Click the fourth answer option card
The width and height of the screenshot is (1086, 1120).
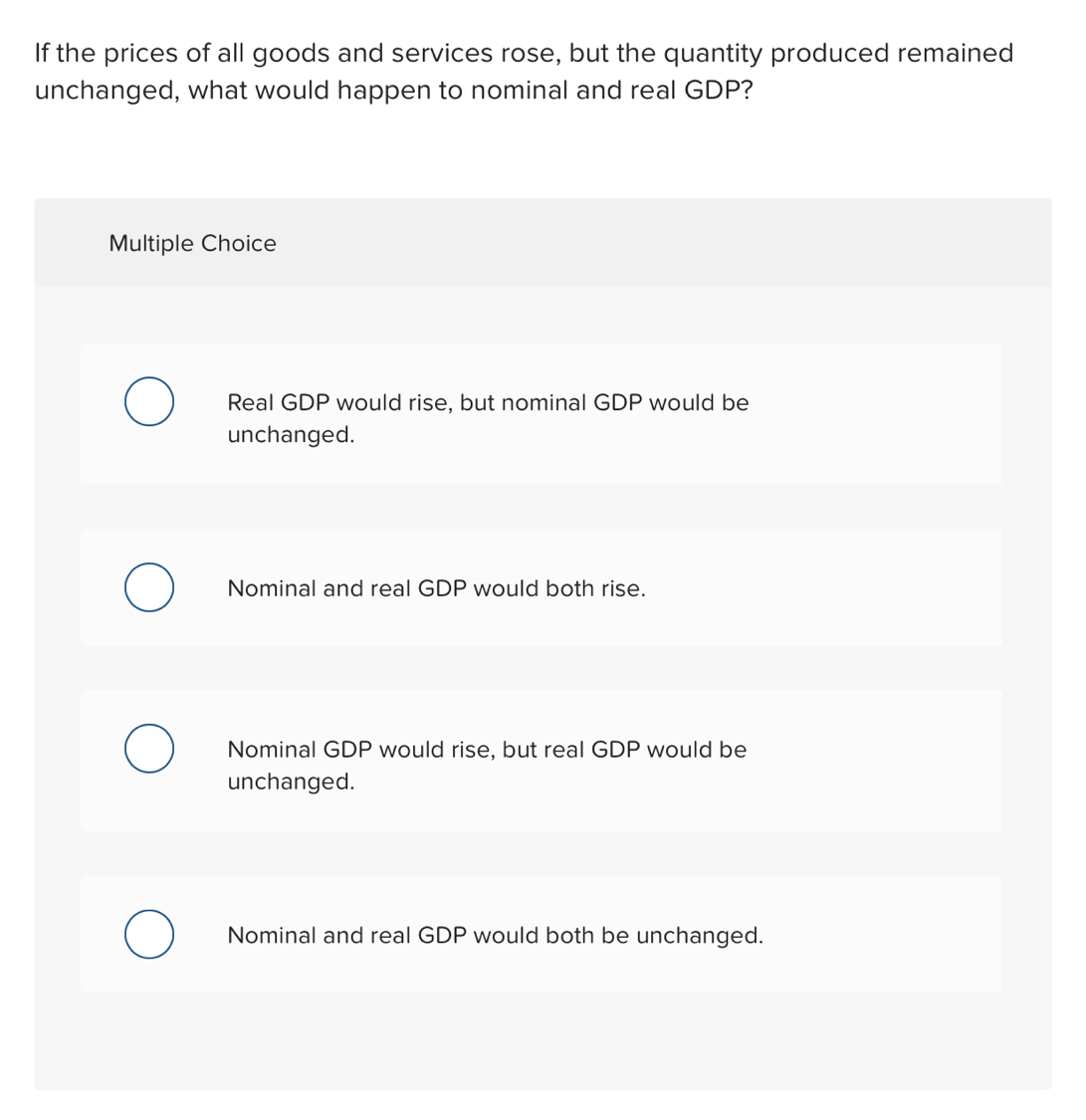point(541,934)
